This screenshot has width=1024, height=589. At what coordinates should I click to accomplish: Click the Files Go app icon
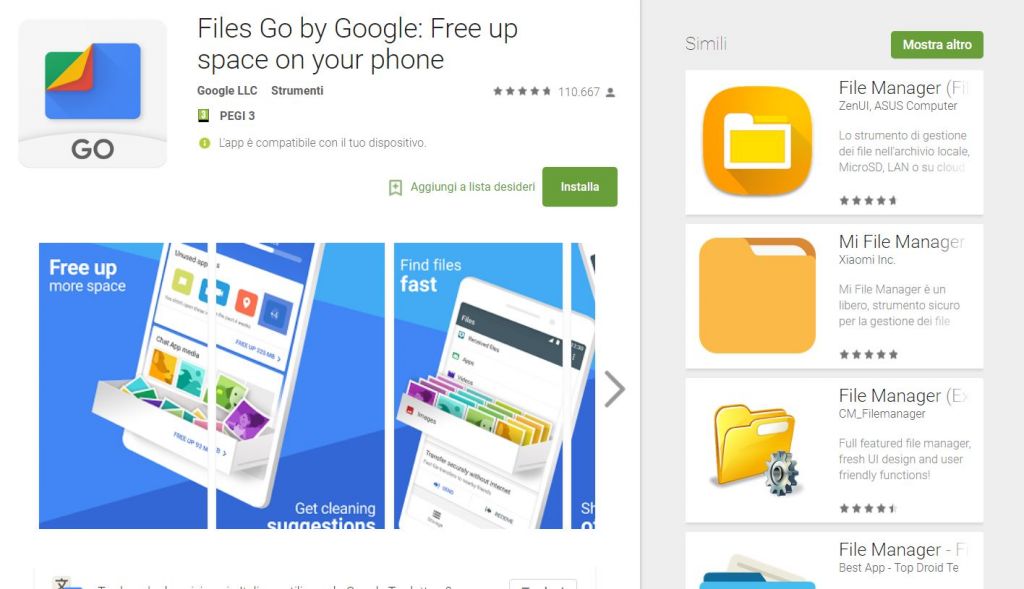pyautogui.click(x=93, y=93)
